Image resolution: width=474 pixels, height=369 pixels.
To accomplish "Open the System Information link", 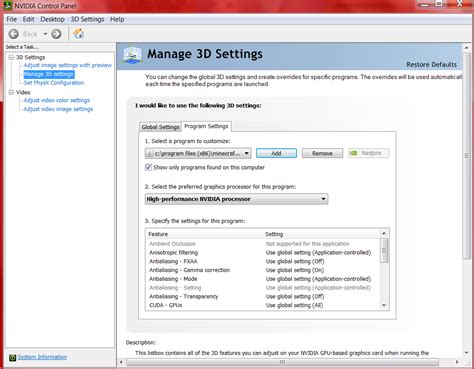I will pos(42,357).
